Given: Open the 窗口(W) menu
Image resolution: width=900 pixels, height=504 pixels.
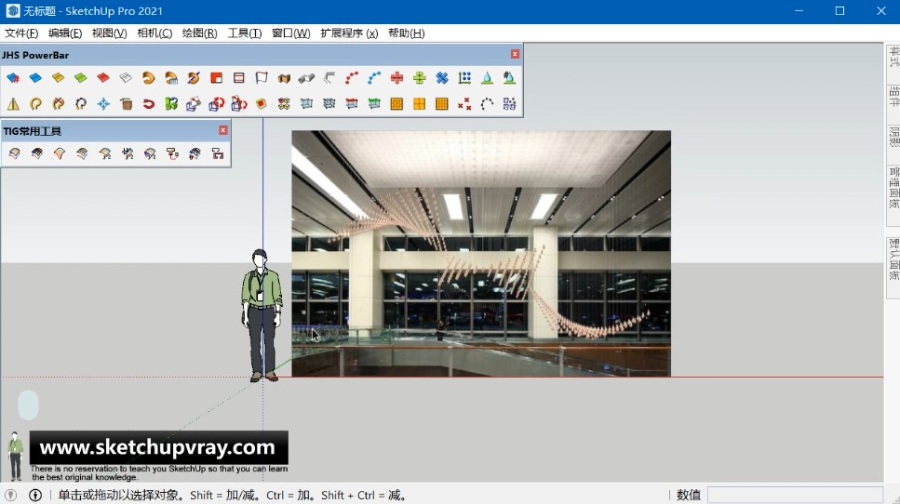Looking at the screenshot, I should pyautogui.click(x=291, y=33).
